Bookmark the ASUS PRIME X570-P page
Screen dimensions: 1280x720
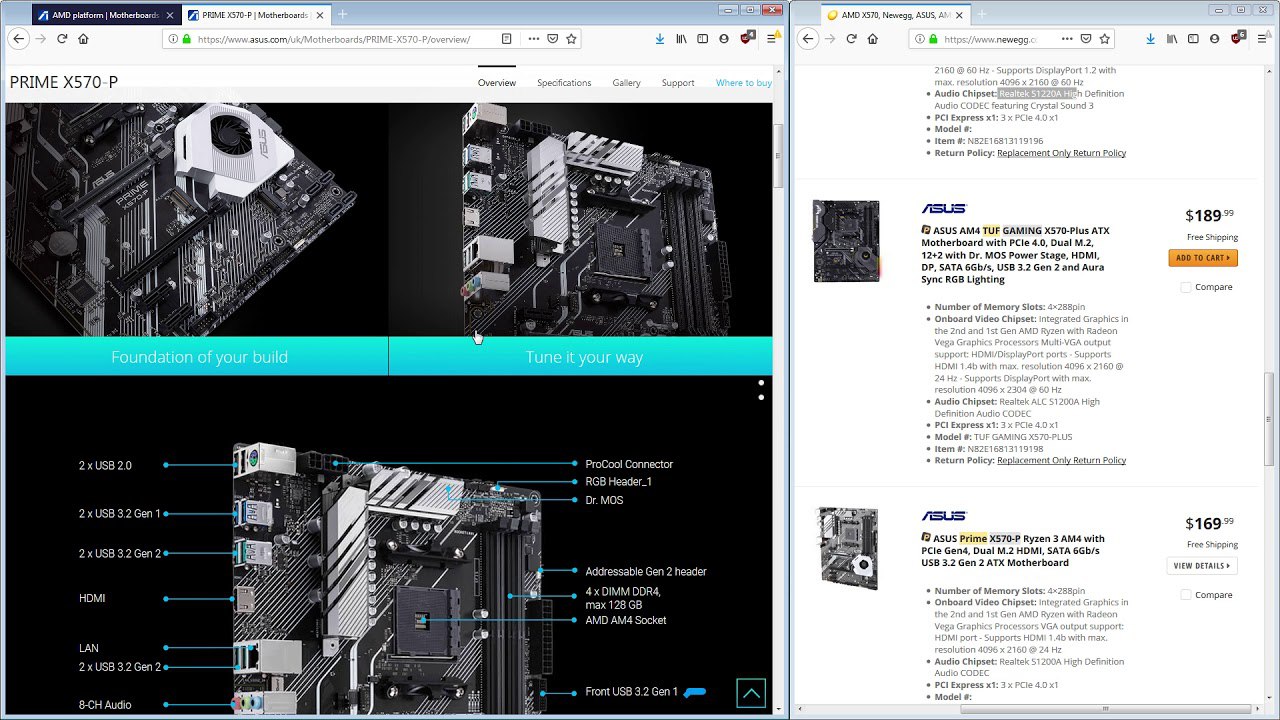coord(571,39)
